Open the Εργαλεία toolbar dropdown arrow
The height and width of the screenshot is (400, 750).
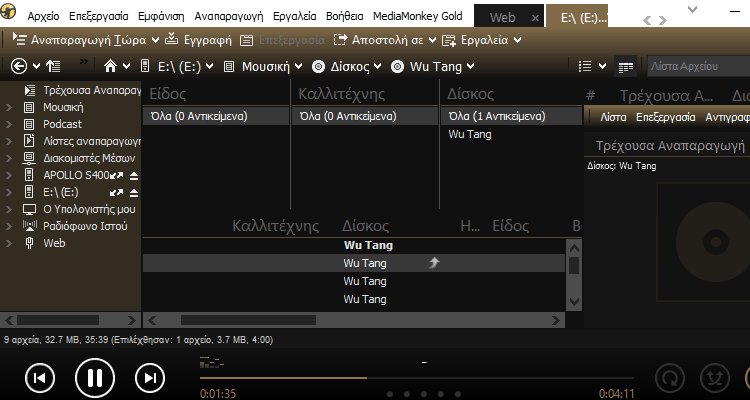(x=517, y=40)
